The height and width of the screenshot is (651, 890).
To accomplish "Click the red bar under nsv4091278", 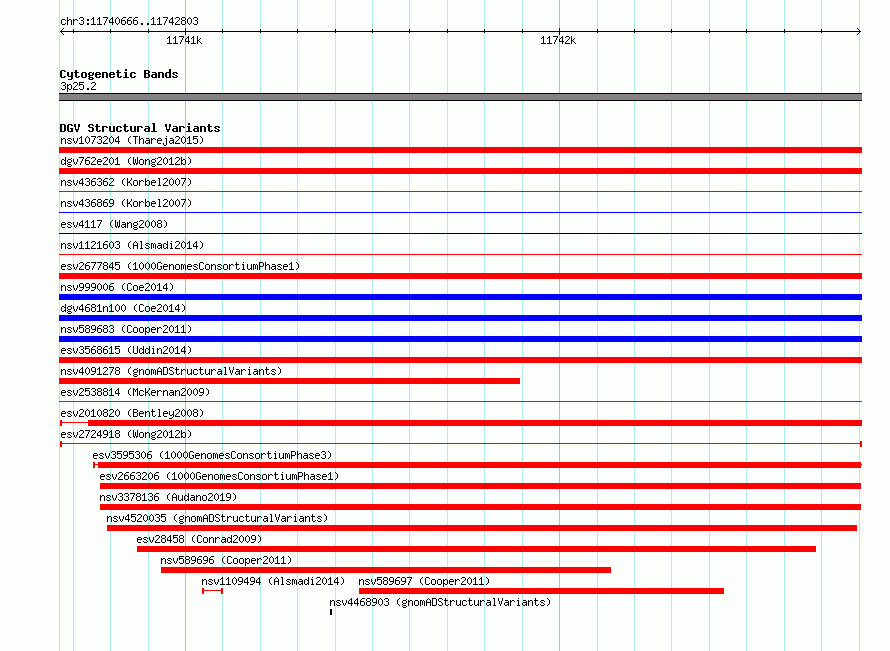I will [x=289, y=381].
